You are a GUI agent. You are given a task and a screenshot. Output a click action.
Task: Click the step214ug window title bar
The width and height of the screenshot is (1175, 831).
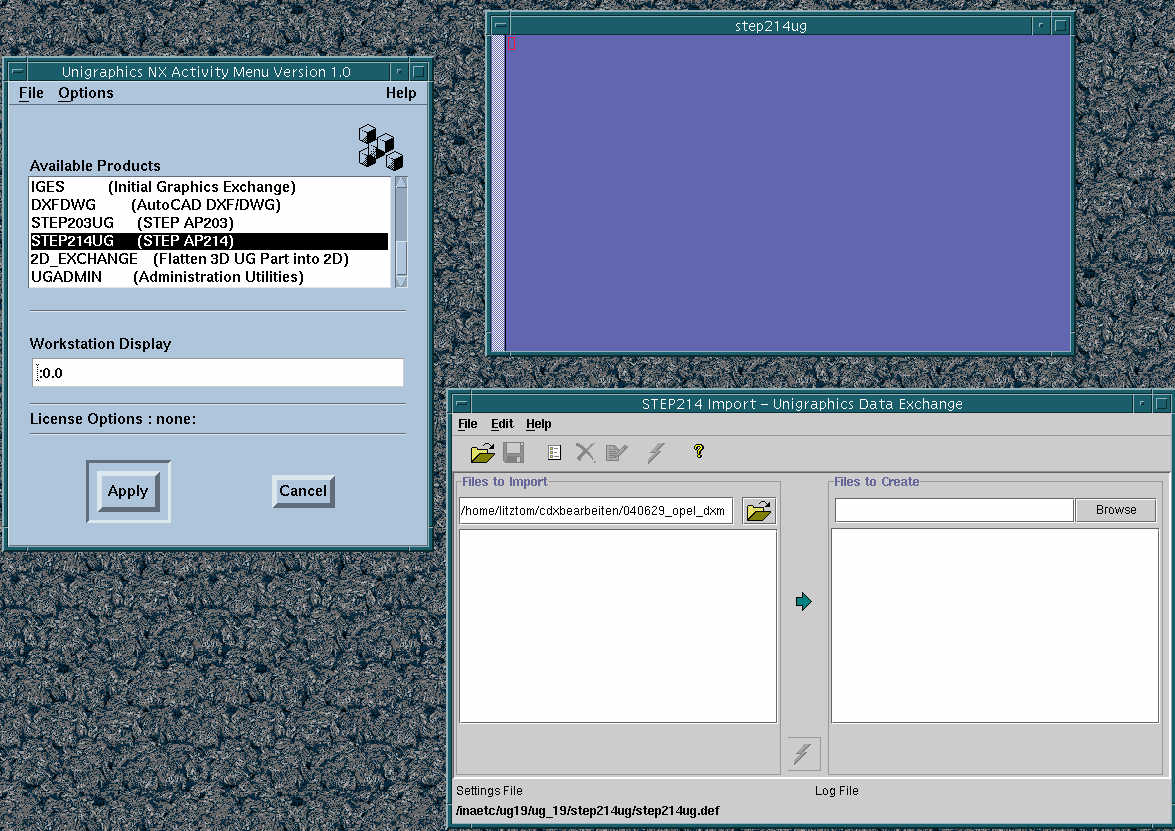770,25
